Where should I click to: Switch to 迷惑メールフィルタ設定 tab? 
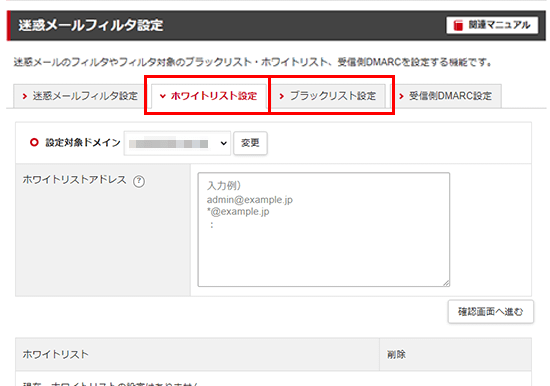80,96
